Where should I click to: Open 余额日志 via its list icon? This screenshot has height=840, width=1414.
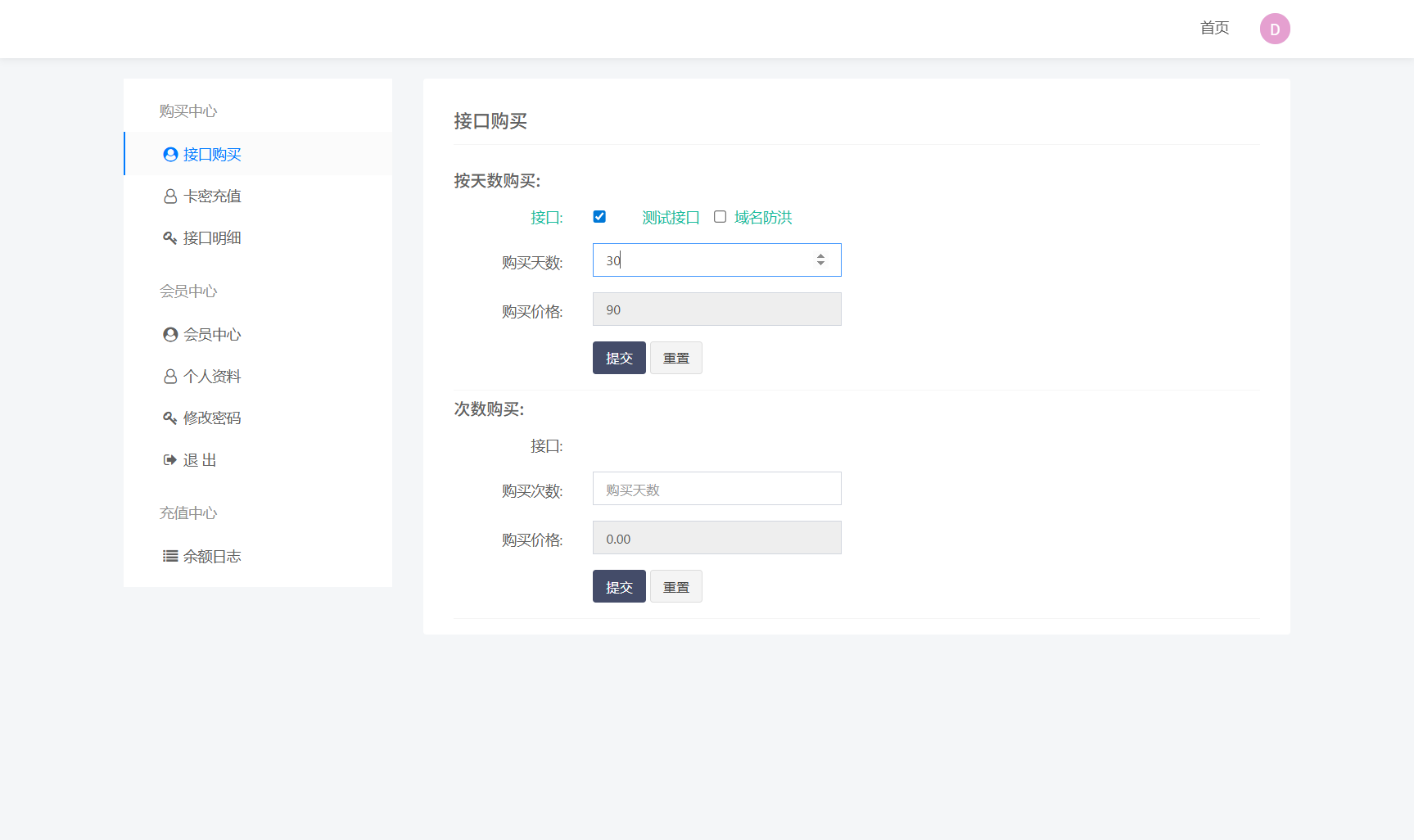(x=169, y=556)
